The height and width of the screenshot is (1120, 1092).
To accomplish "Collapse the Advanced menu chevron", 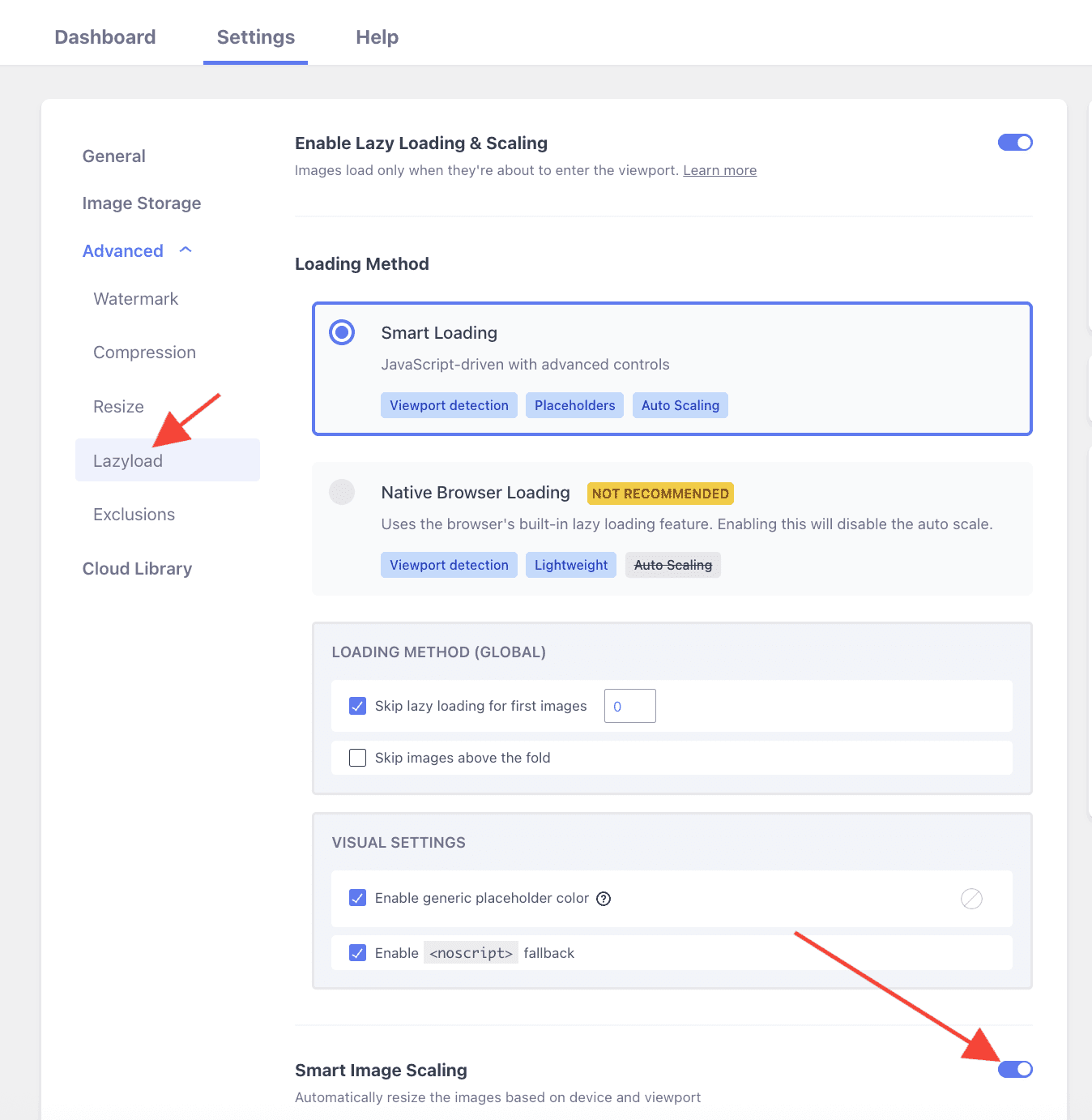I will tap(186, 250).
